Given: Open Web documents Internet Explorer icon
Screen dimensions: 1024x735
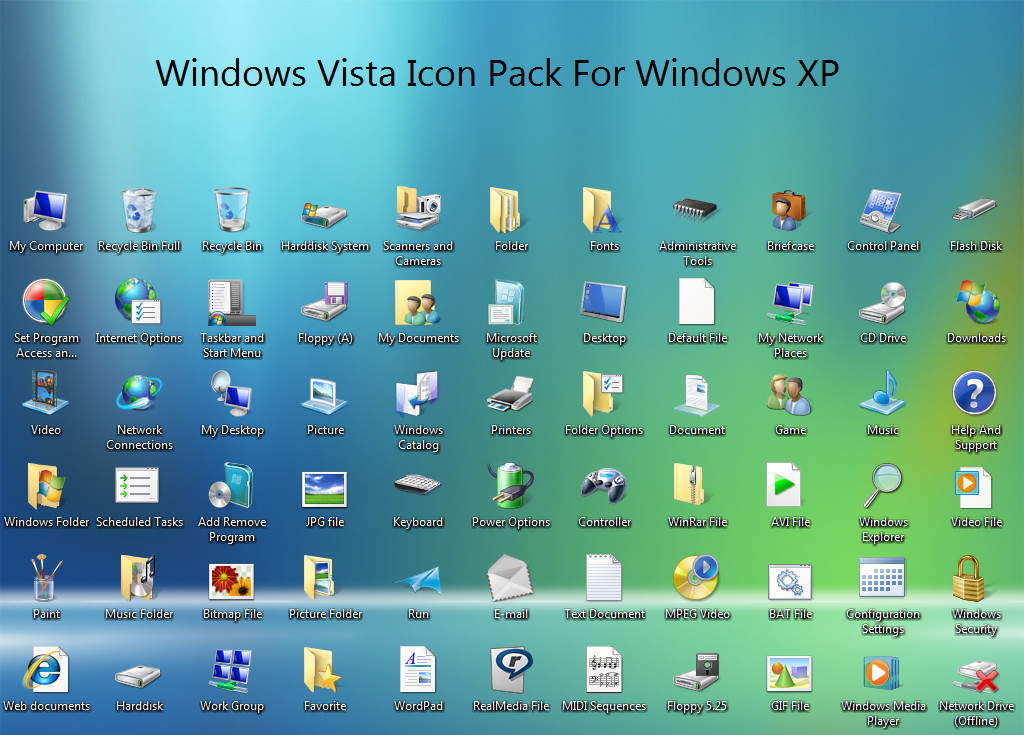Looking at the screenshot, I should click(x=45, y=670).
